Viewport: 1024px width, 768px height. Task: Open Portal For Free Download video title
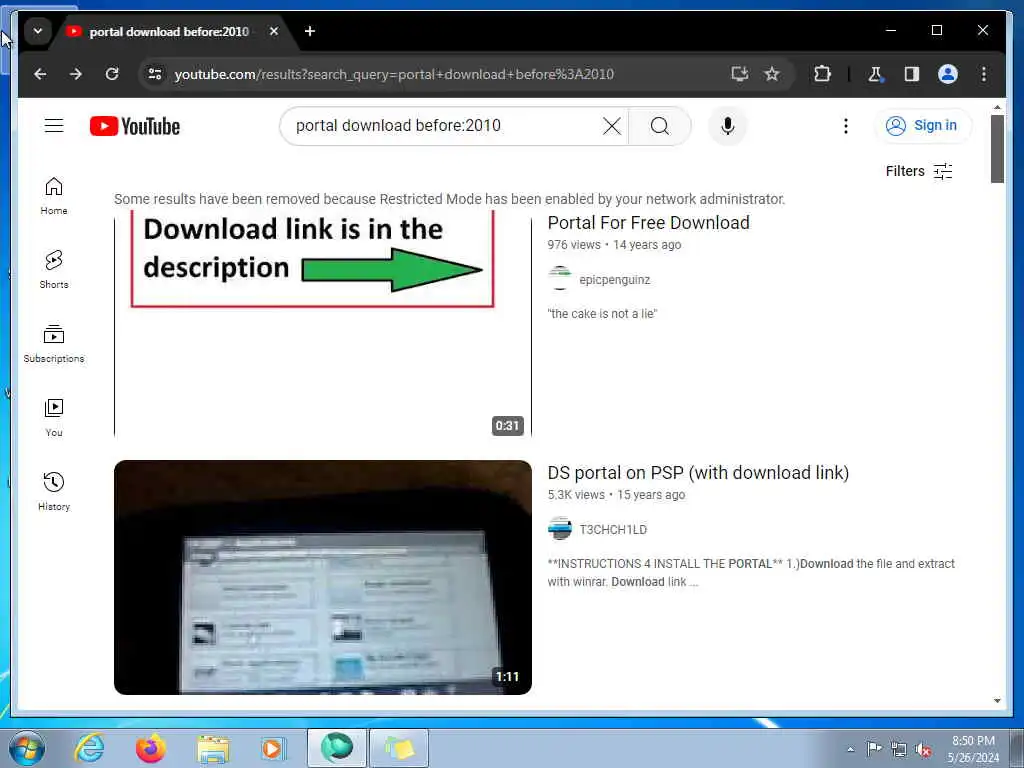[648, 223]
